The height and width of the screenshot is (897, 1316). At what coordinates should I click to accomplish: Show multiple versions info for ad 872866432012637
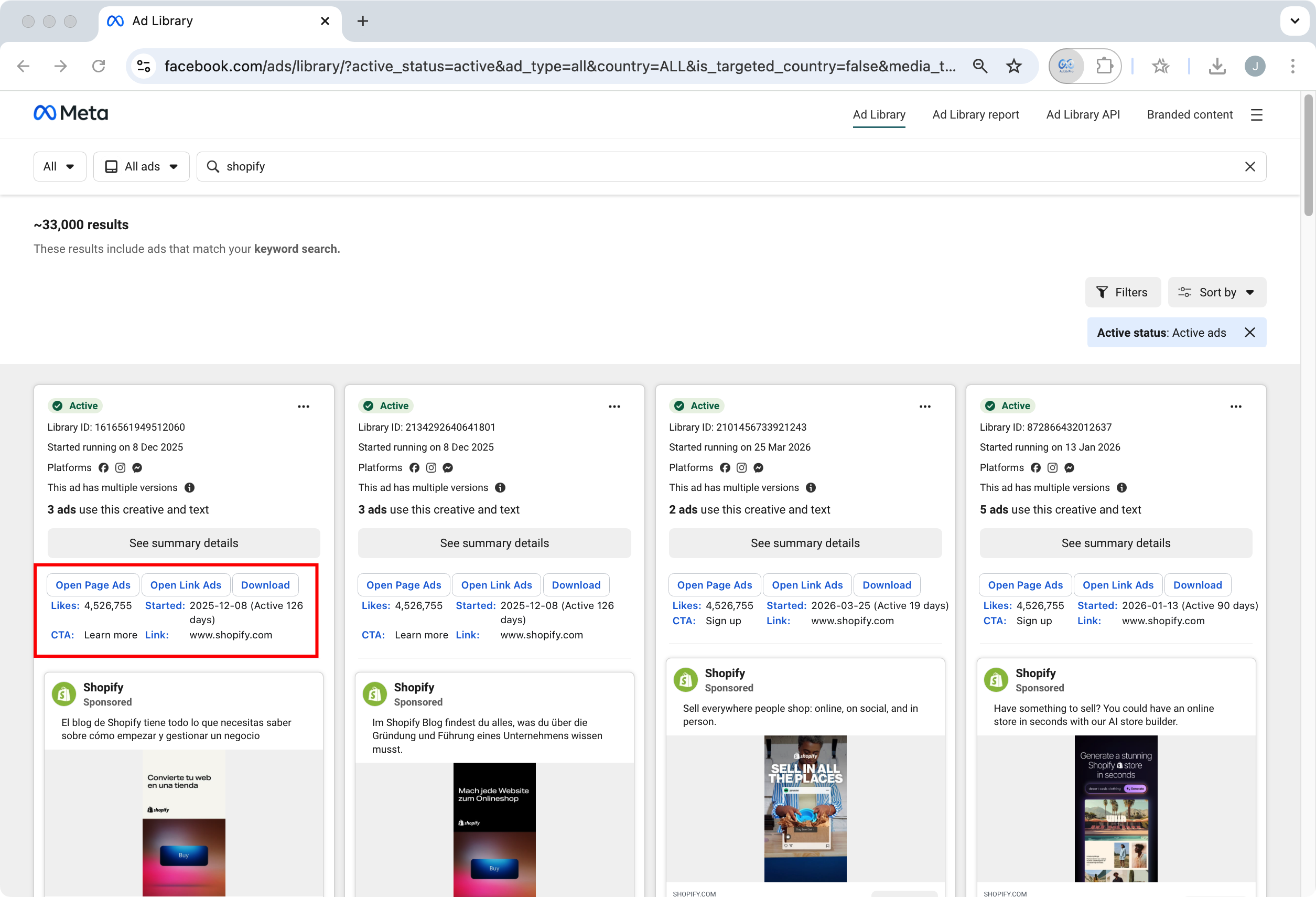pos(1122,488)
